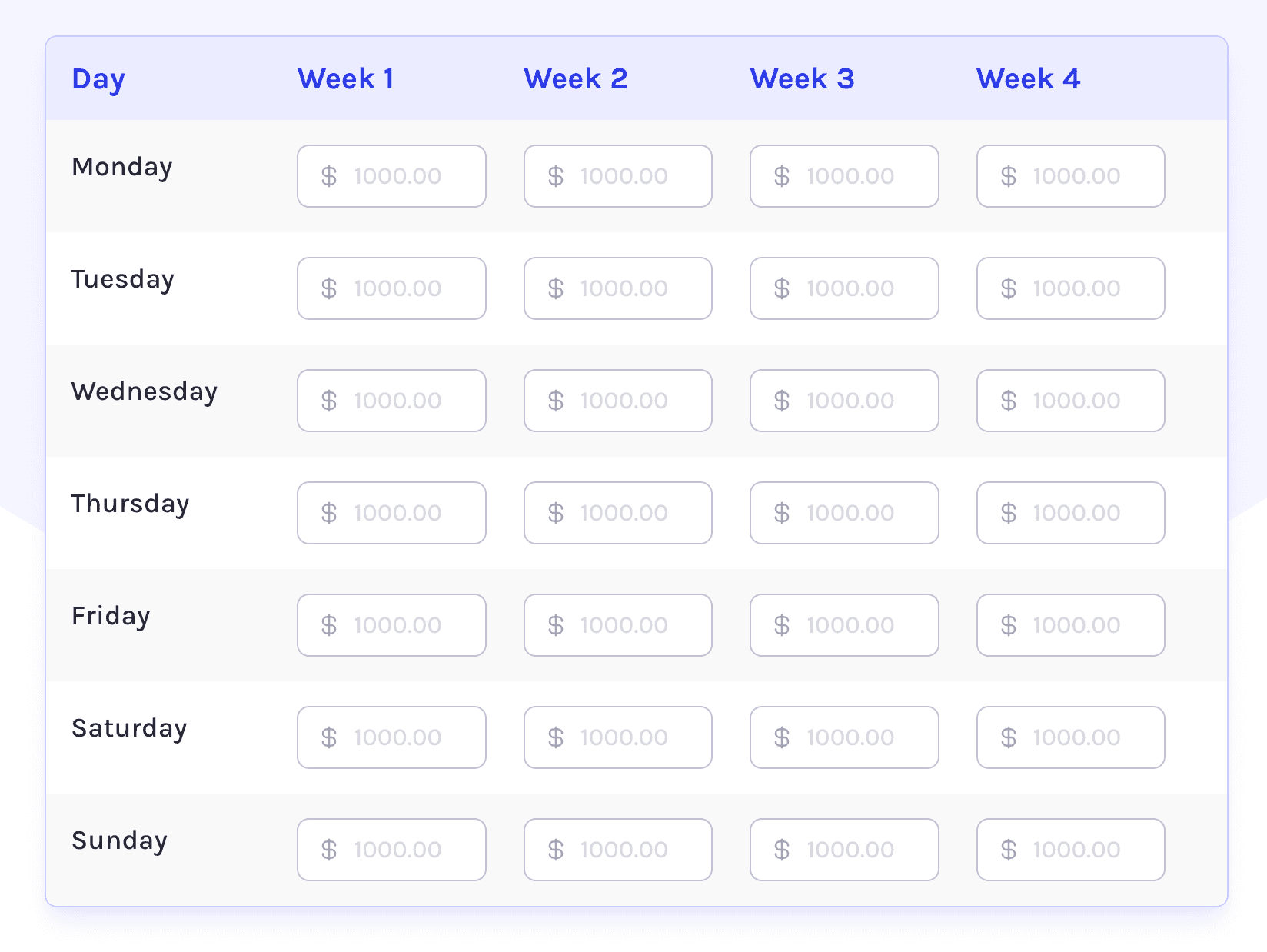The height and width of the screenshot is (952, 1267).
Task: Click the Day column header
Action: click(x=98, y=78)
